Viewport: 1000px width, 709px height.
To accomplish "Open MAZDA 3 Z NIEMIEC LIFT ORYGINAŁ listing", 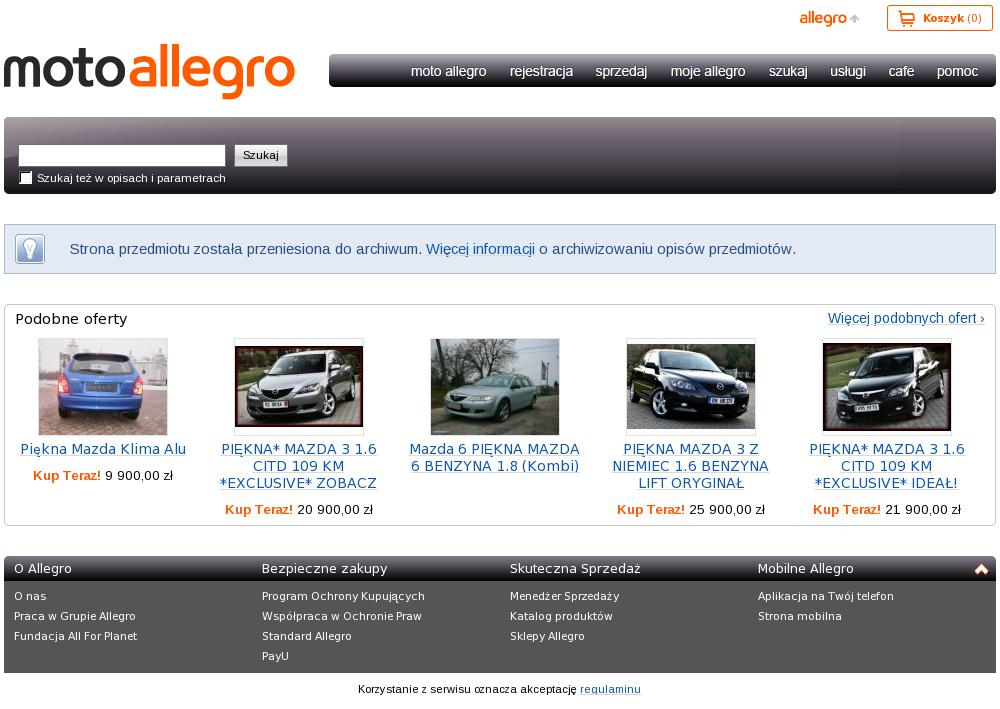I will [x=691, y=466].
